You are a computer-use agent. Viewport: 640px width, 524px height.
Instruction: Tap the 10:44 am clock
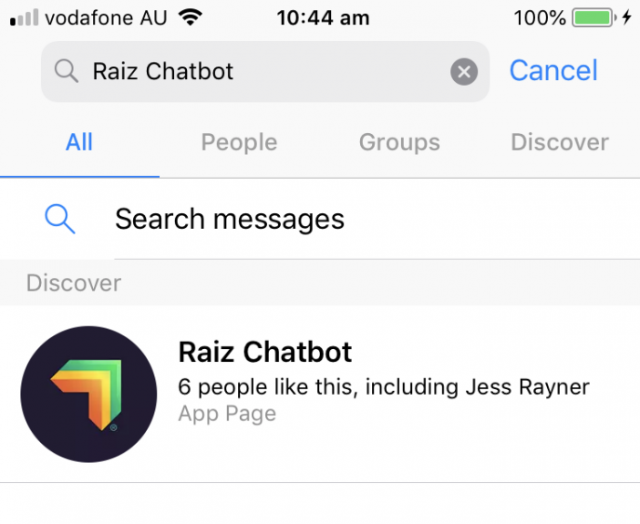[323, 18]
